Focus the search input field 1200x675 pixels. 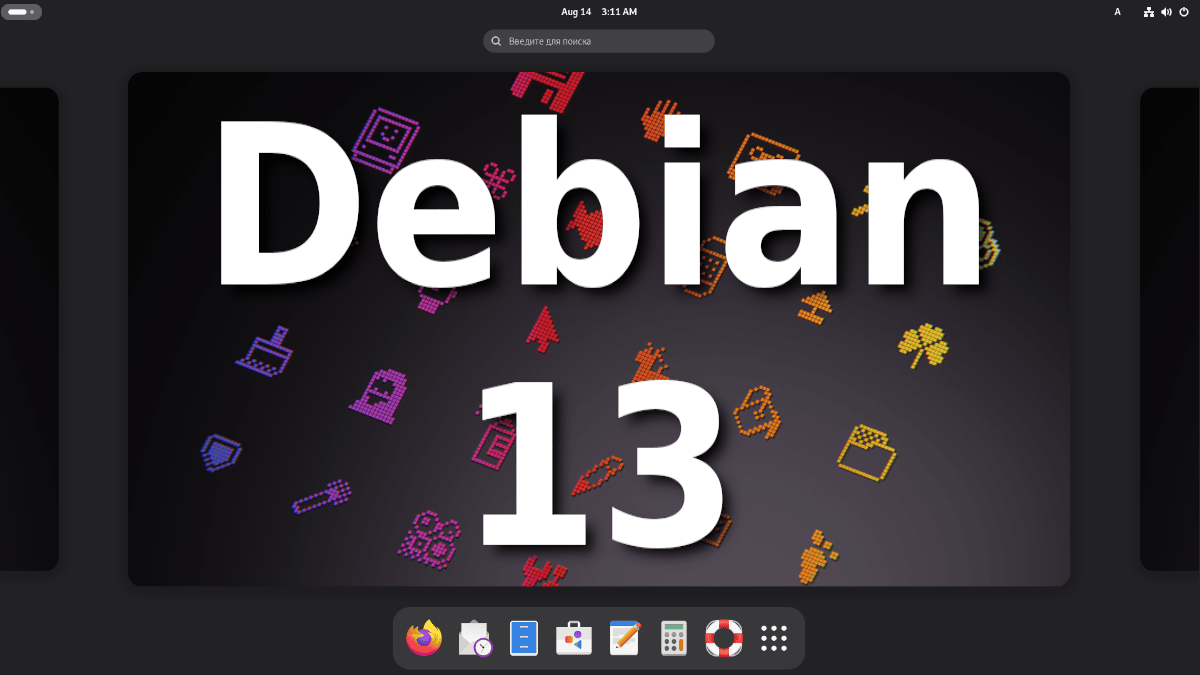[x=610, y=41]
